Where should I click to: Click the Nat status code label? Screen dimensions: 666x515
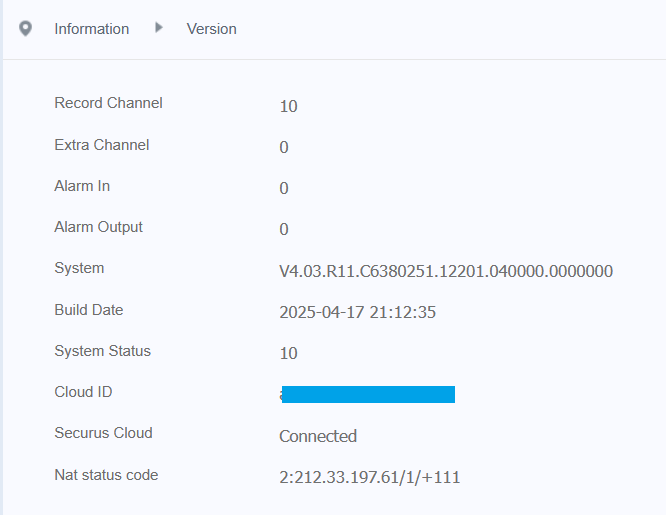pos(106,474)
